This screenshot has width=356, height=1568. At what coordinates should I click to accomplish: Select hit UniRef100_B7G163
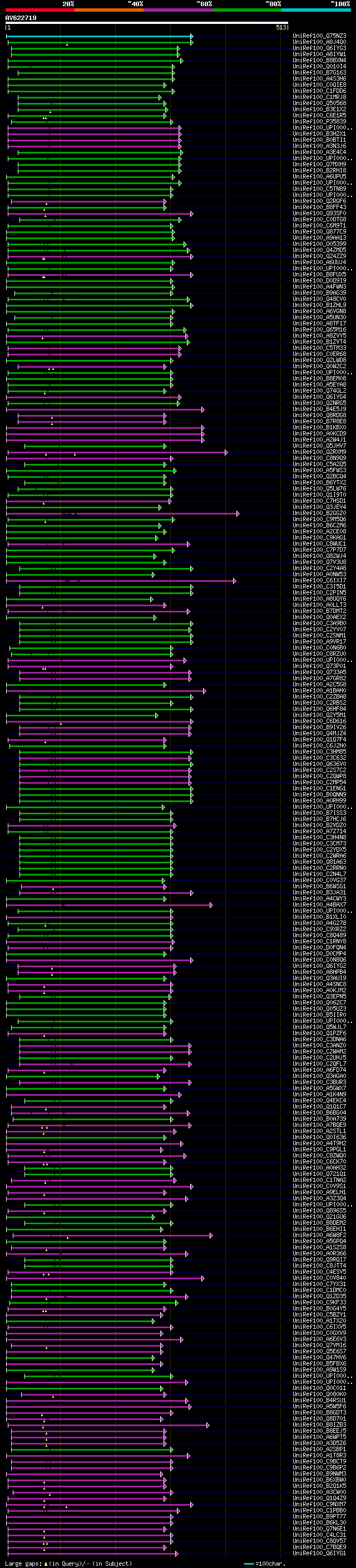[319, 72]
